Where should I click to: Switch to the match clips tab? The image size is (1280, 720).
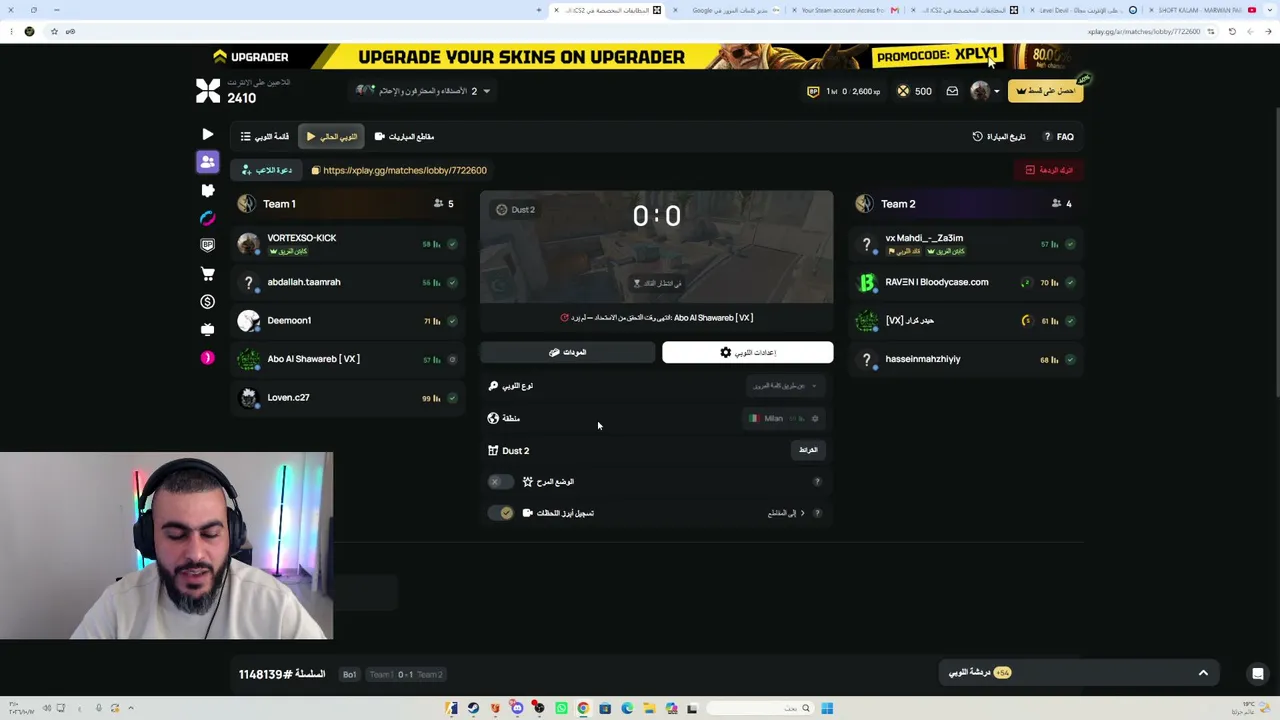tap(405, 137)
